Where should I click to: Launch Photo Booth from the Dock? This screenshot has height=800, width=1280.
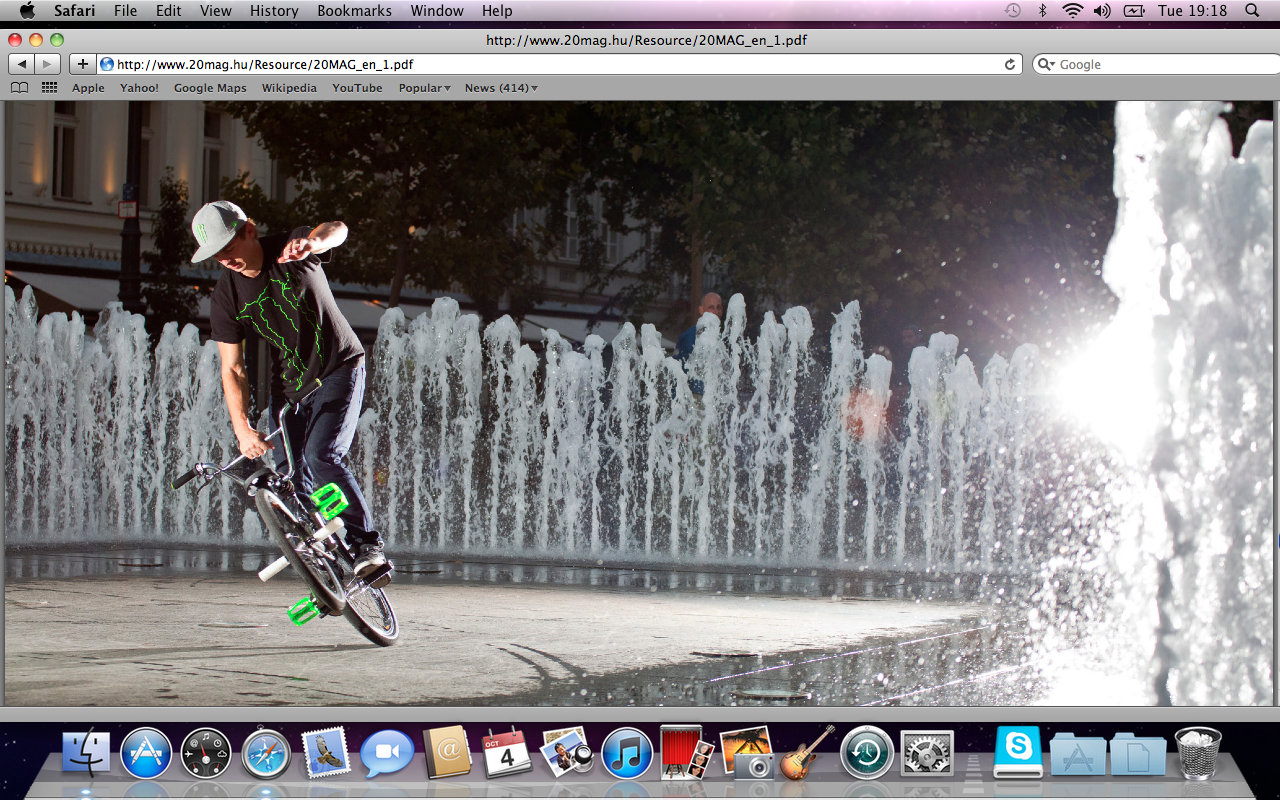pyautogui.click(x=687, y=752)
